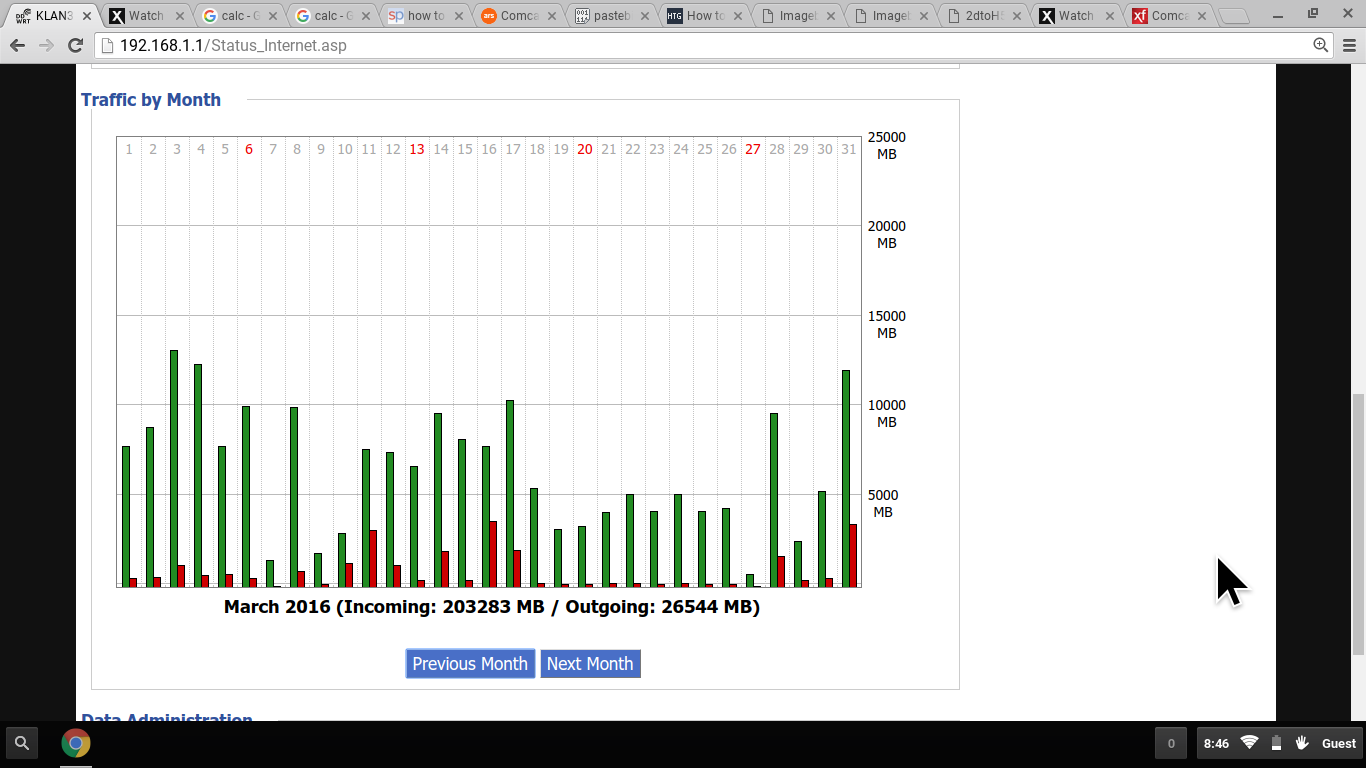
Task: Switch to the HTG 'How to' tab
Action: [x=704, y=16]
